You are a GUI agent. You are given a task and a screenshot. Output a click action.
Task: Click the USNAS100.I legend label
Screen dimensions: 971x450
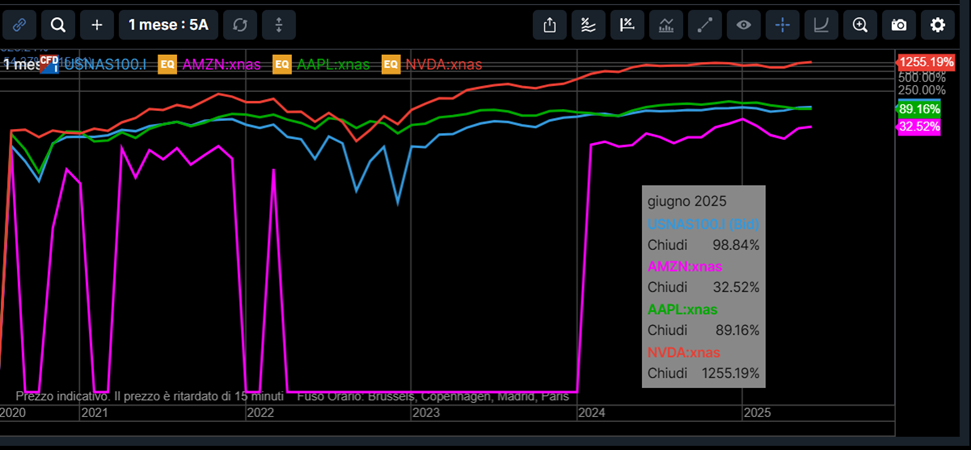click(x=105, y=64)
